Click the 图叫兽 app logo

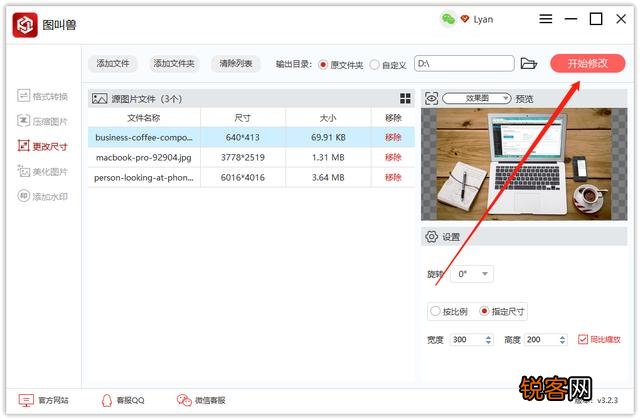(25, 25)
